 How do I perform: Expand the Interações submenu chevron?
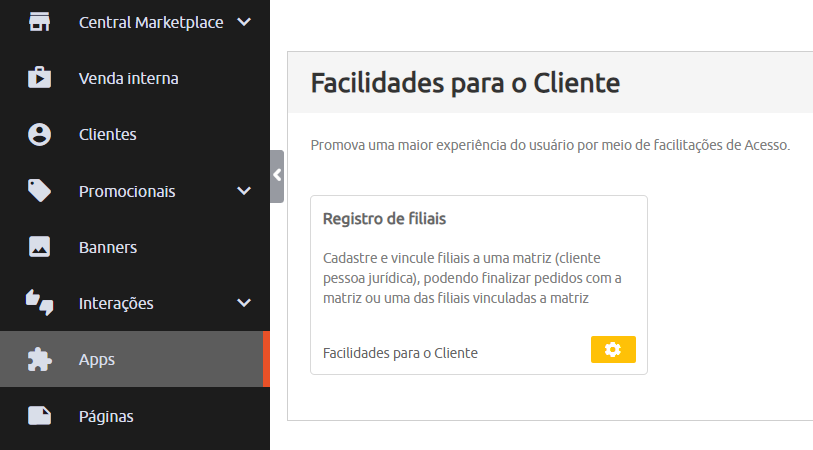244,303
